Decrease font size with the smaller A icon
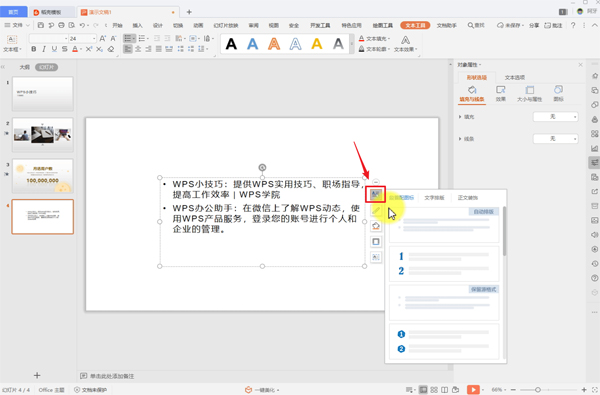Screen dimensions: 600x395 pos(114,38)
